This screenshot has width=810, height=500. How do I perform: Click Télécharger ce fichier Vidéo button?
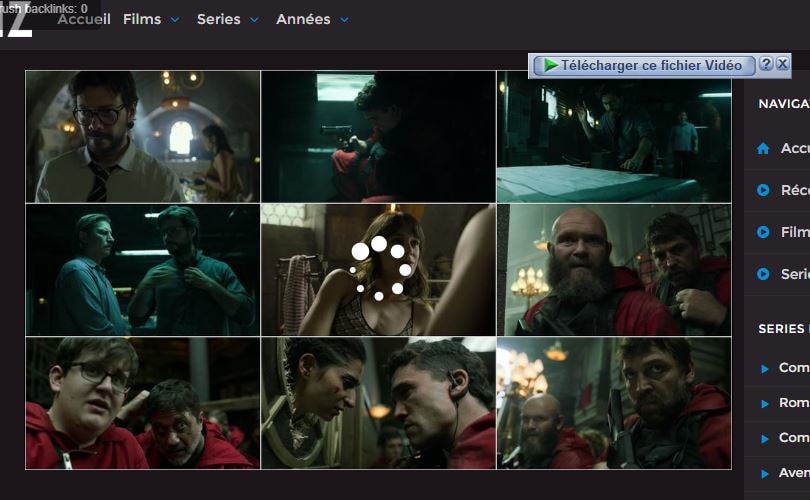(x=644, y=66)
